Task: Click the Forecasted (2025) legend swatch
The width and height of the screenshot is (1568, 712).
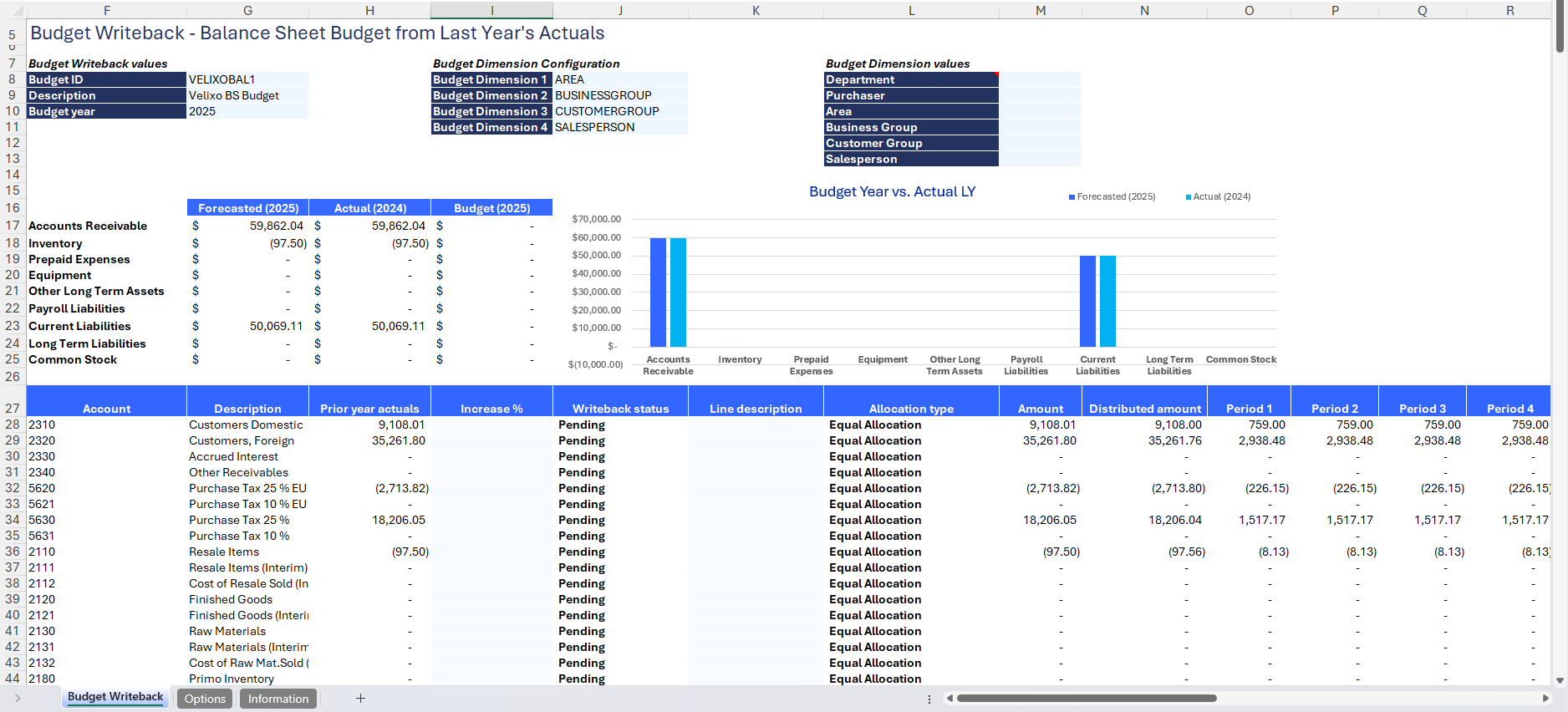Action: 1072,197
